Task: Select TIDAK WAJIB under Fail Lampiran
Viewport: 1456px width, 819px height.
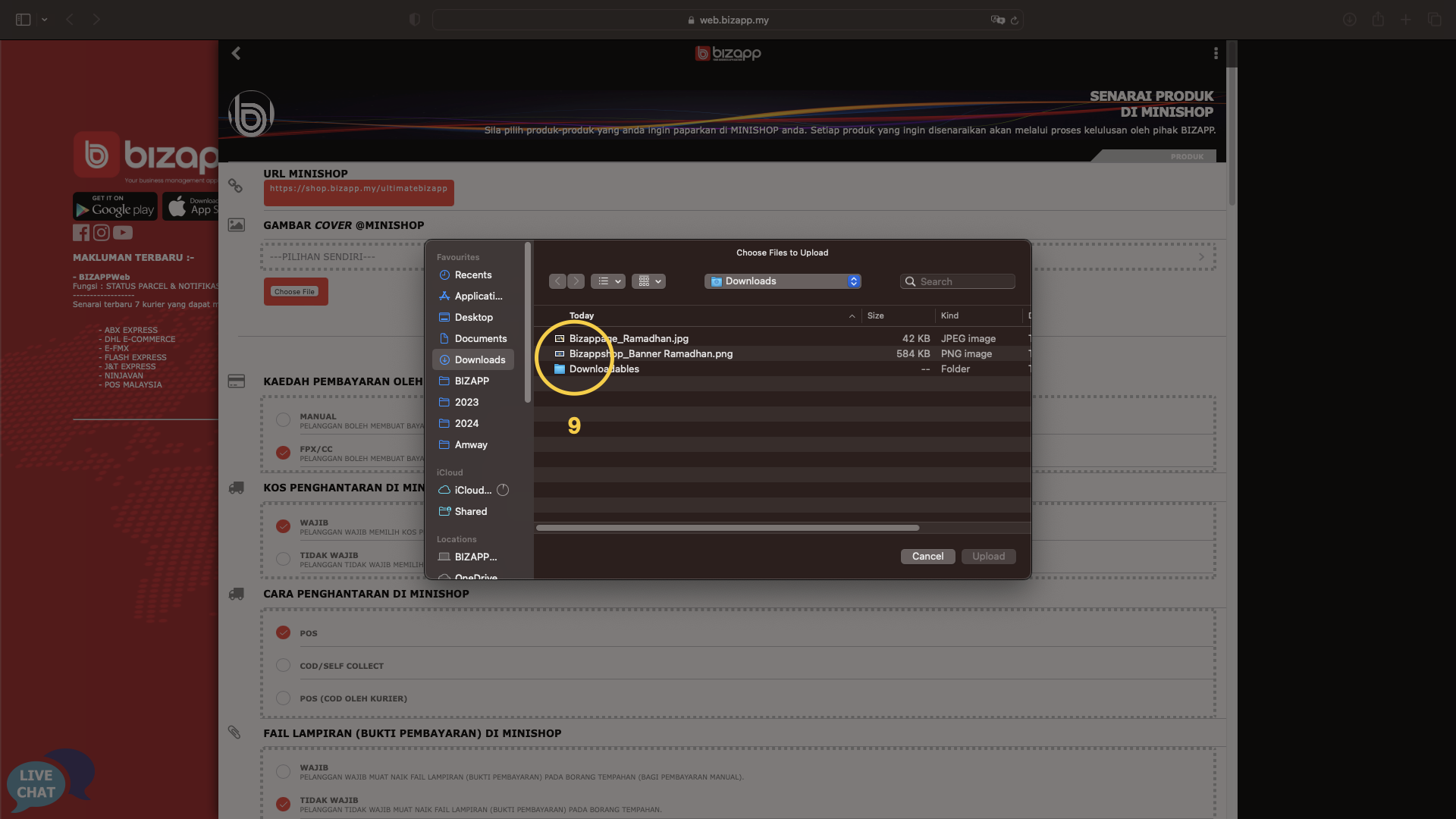Action: click(283, 804)
